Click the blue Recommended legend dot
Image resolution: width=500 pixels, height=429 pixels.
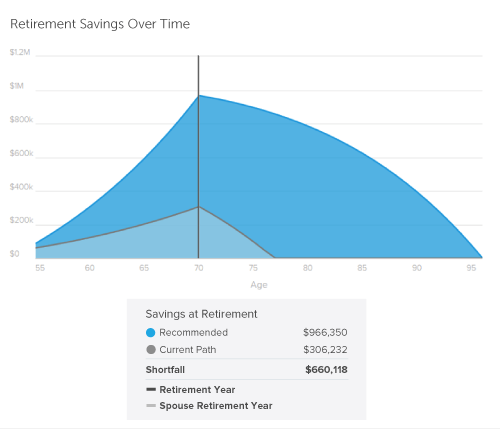click(x=151, y=333)
